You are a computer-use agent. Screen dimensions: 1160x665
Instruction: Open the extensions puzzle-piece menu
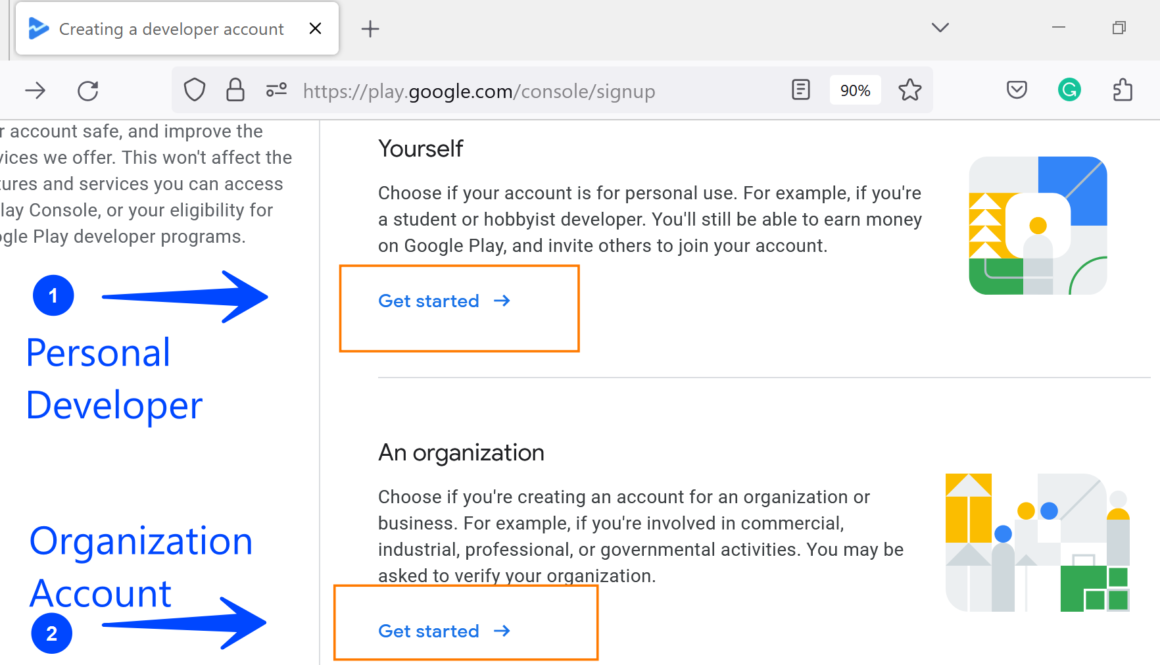[x=1122, y=91]
